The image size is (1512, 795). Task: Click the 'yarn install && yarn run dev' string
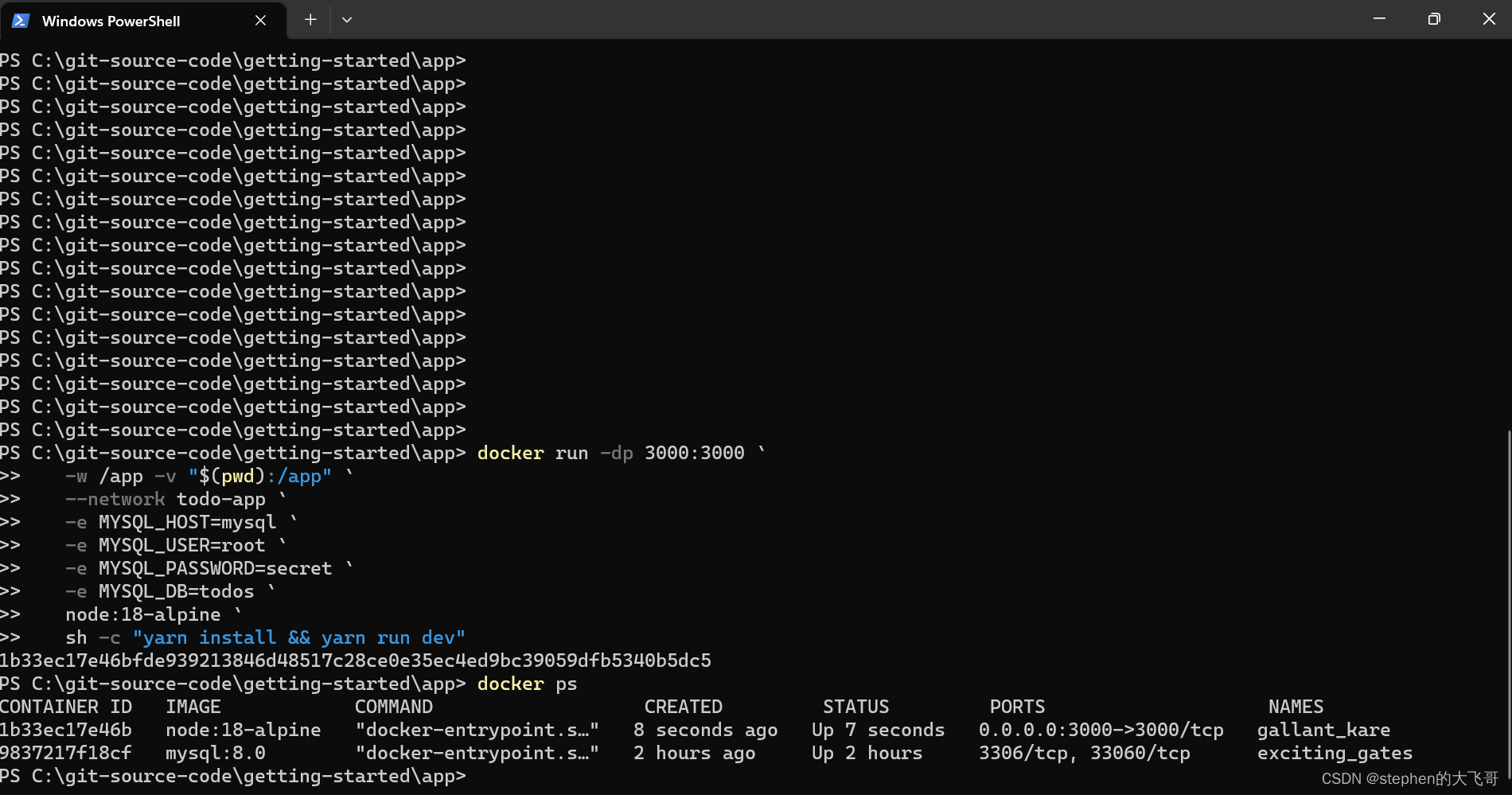[298, 637]
